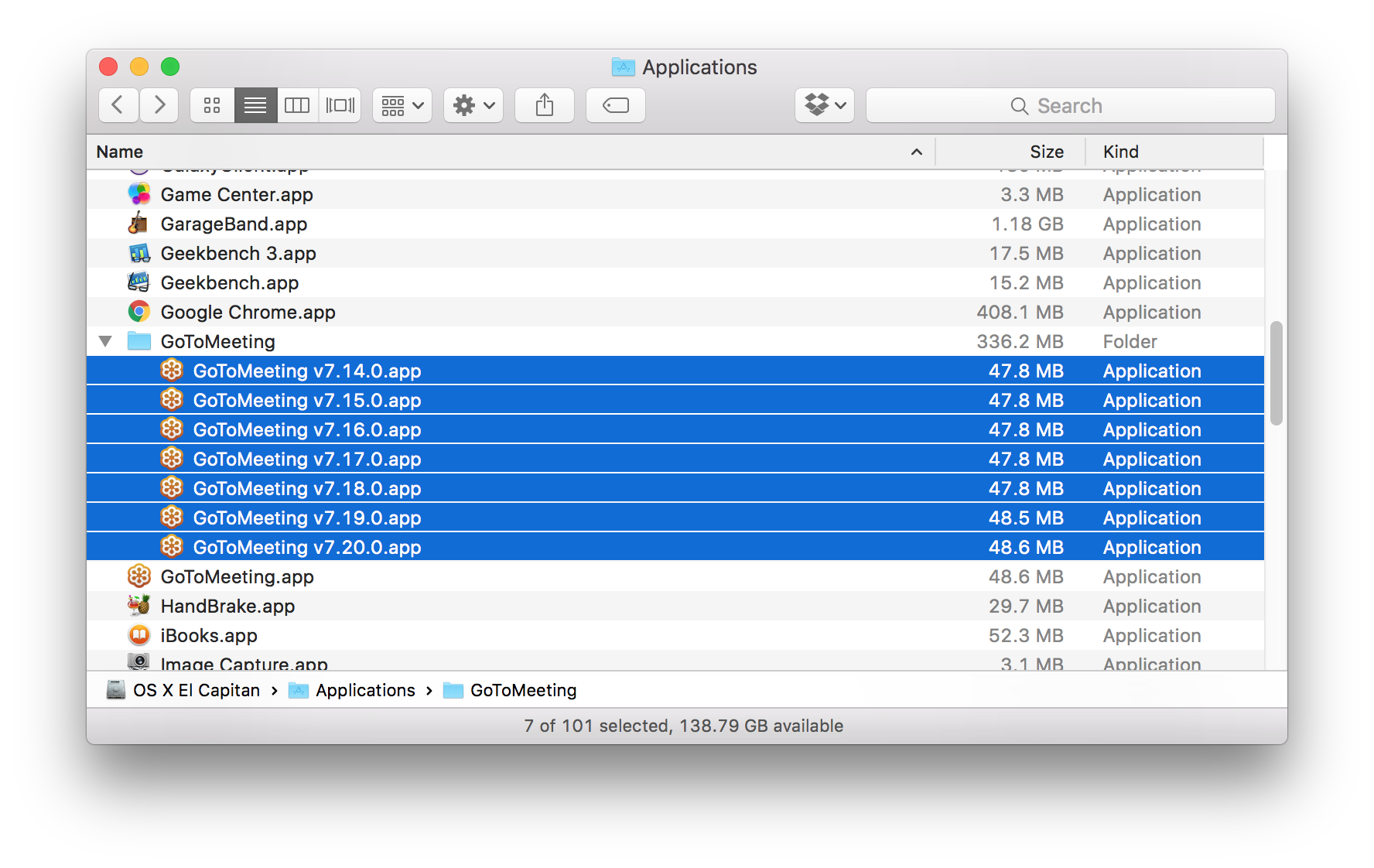Switch to Cover Flow view
The image size is (1374, 868).
[340, 105]
